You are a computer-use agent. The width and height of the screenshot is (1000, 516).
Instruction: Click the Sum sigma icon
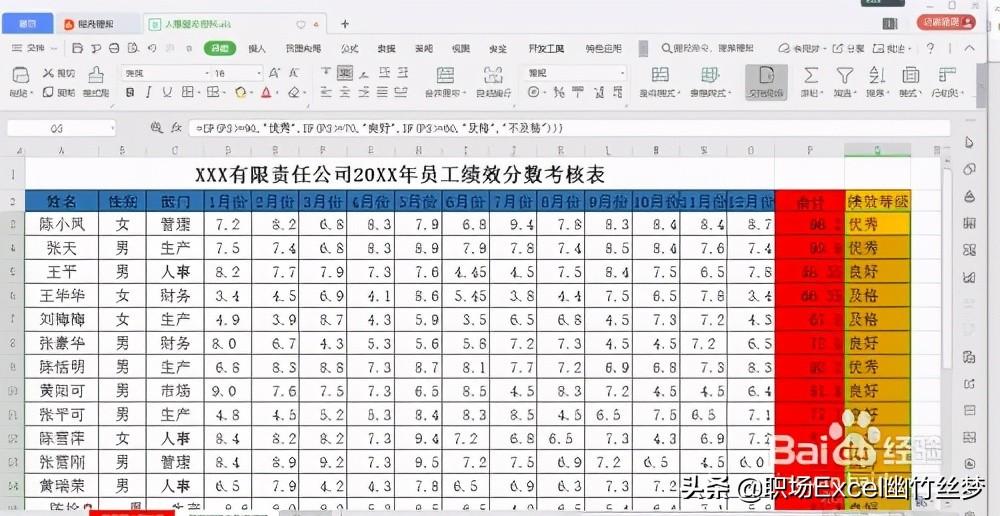tap(811, 75)
